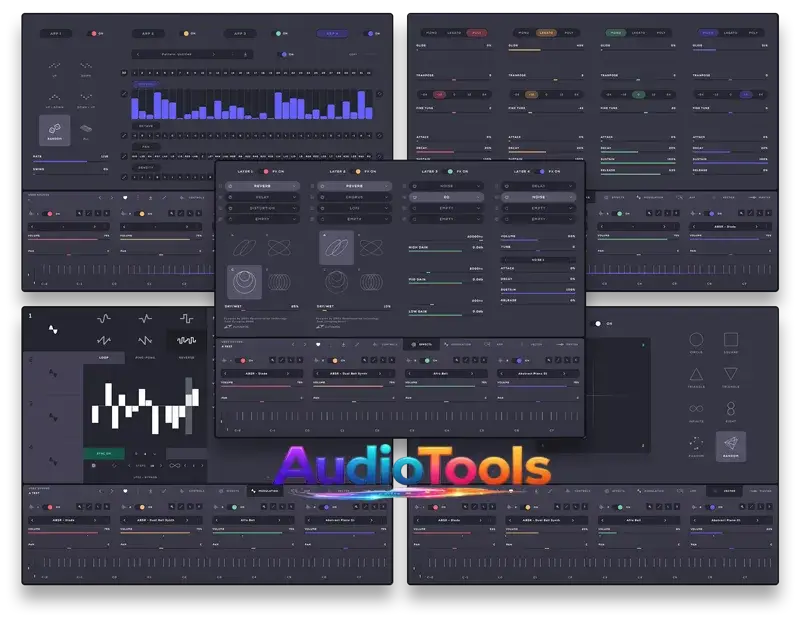Toggle the ARP 1 on switch
The image size is (800, 618).
tap(95, 32)
